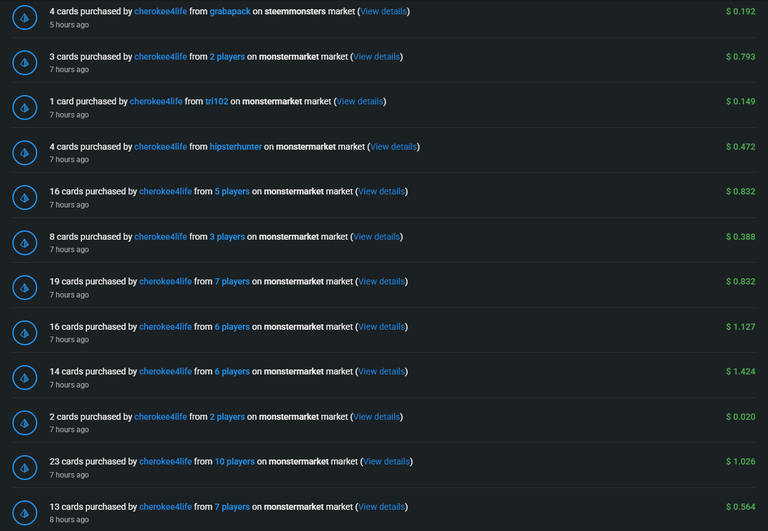Open grabapack seller profile link
The height and width of the screenshot is (531, 768).
(230, 11)
